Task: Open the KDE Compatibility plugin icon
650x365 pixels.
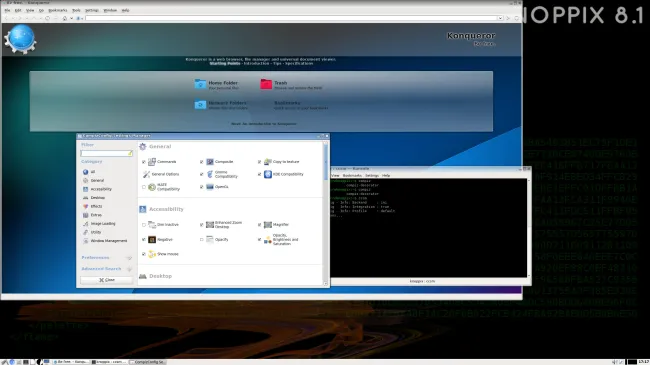Action: pos(268,174)
